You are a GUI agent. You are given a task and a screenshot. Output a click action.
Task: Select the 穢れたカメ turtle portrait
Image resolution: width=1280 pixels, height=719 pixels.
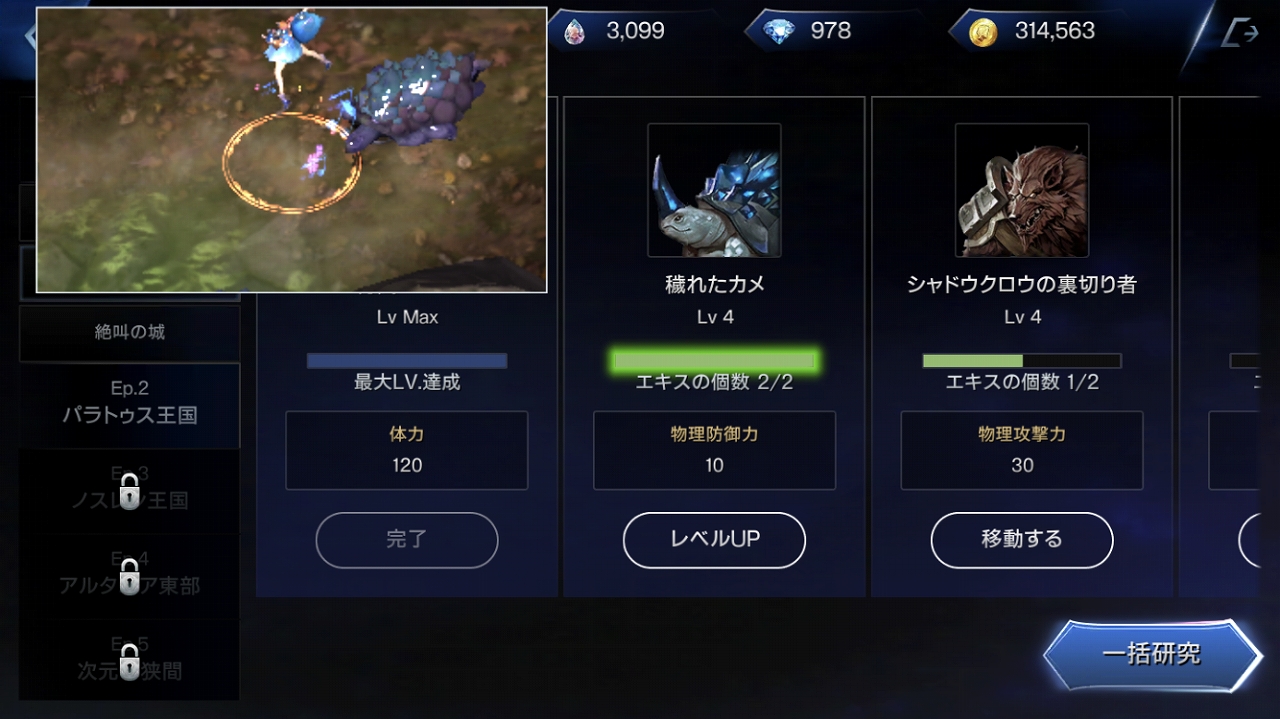click(714, 190)
